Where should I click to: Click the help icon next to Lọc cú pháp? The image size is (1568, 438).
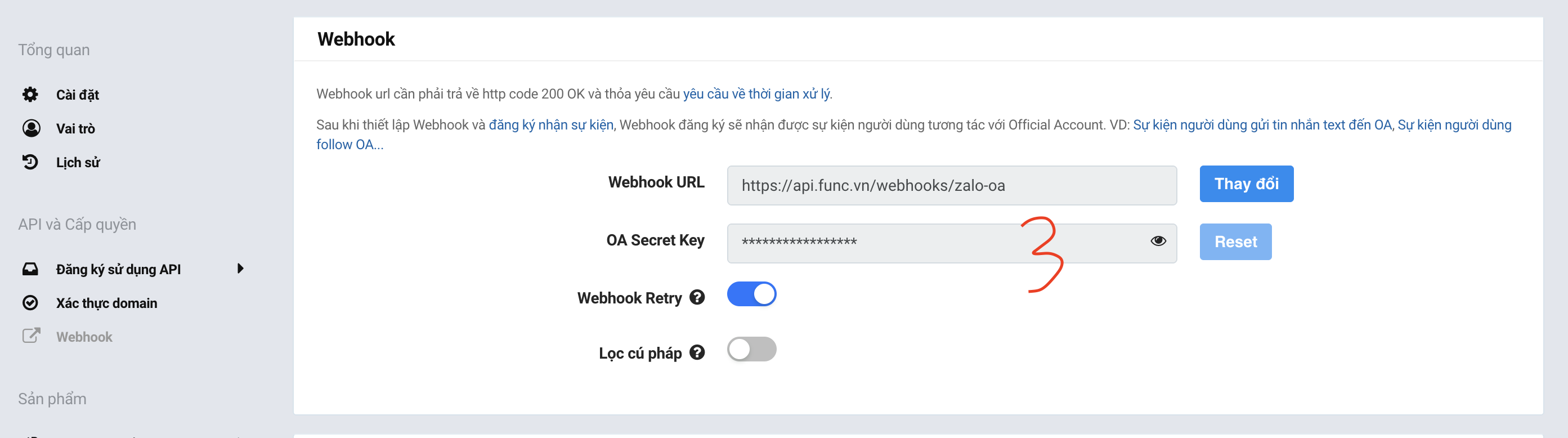click(697, 353)
